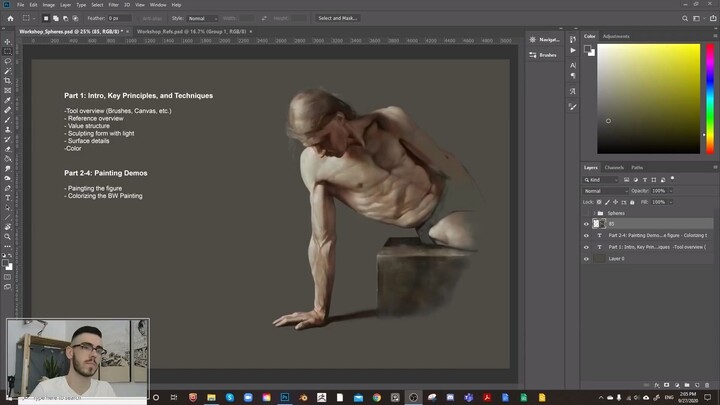This screenshot has width=720, height=405.
Task: Toggle lock all padlock icon
Action: [x=632, y=202]
